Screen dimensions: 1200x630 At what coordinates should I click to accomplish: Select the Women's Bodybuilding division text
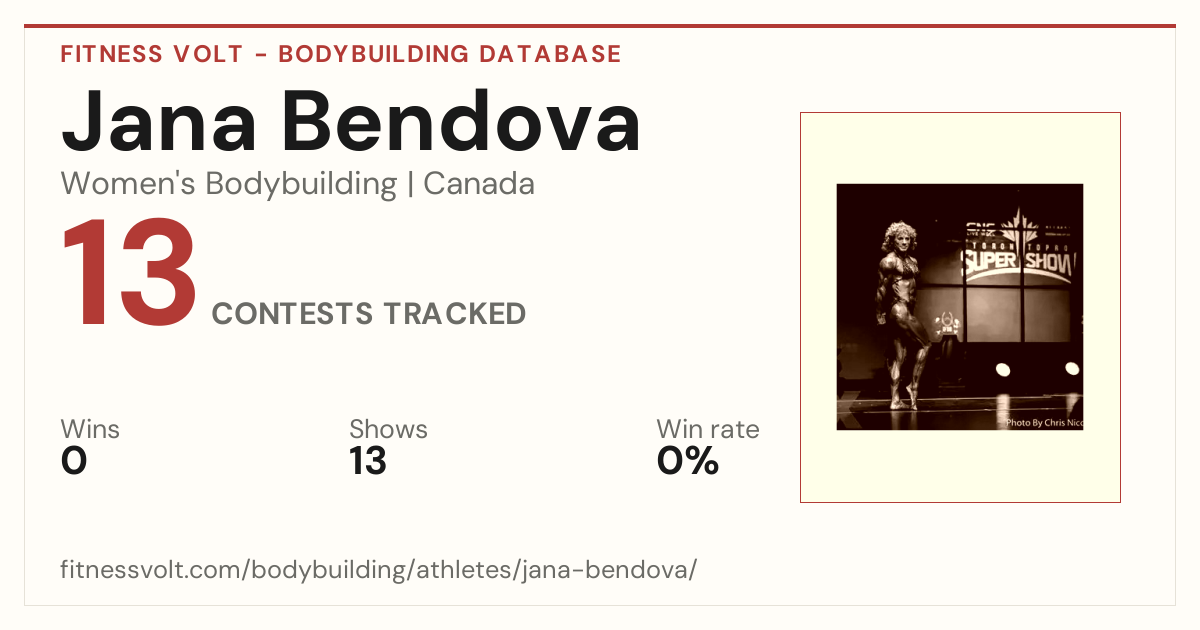tap(229, 184)
